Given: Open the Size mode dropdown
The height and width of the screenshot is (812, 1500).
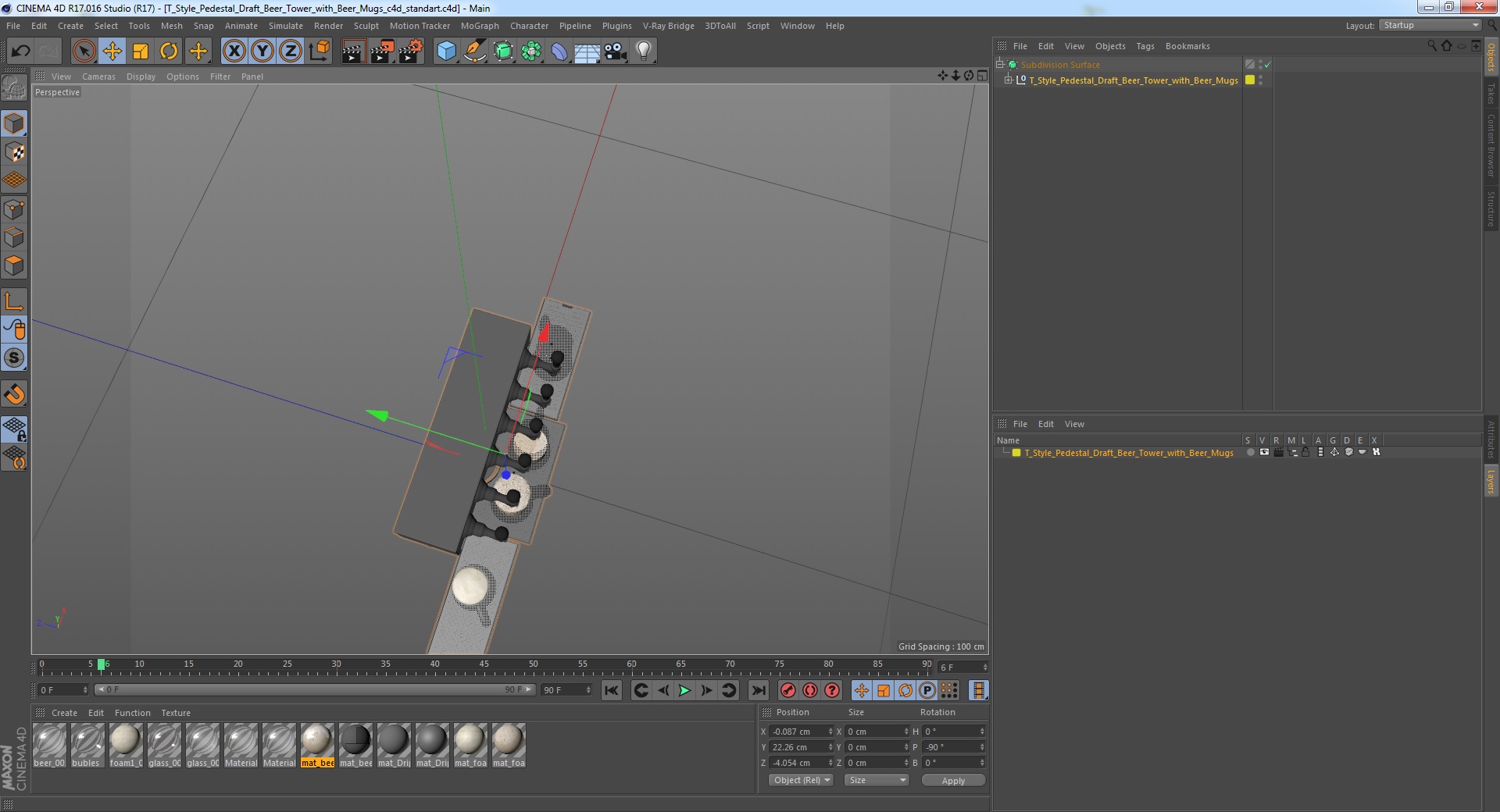Looking at the screenshot, I should coord(877,780).
